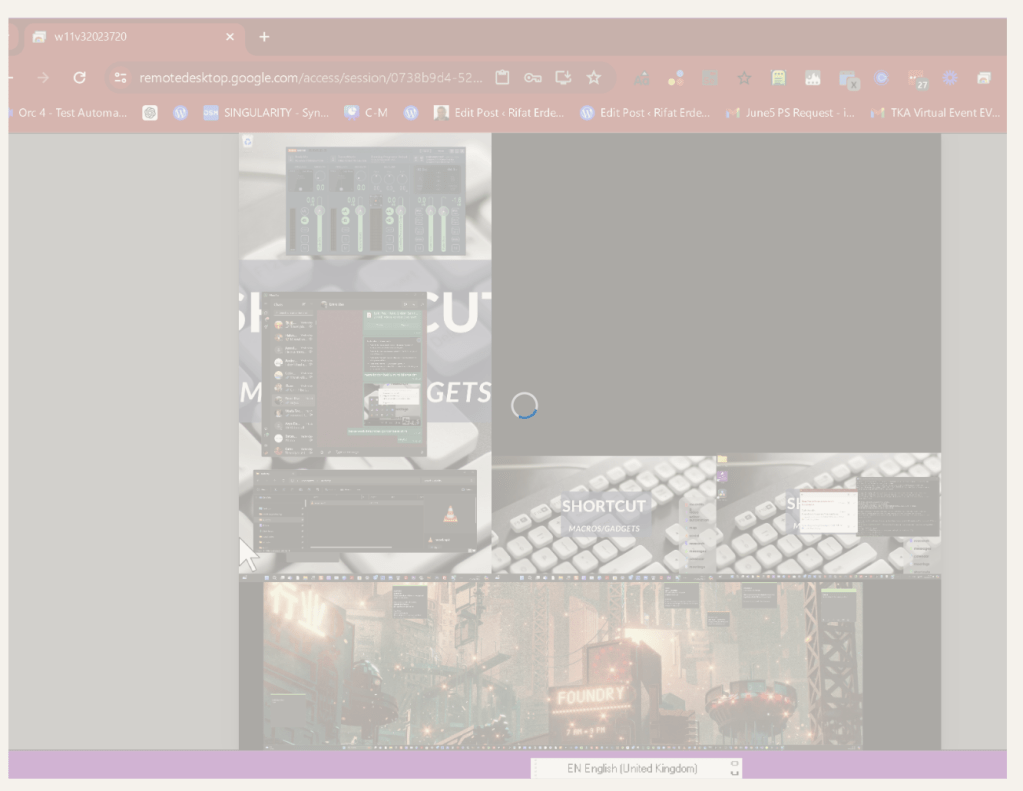This screenshot has height=791, width=1023.
Task: Click the extension icon with x badge
Action: tap(848, 80)
